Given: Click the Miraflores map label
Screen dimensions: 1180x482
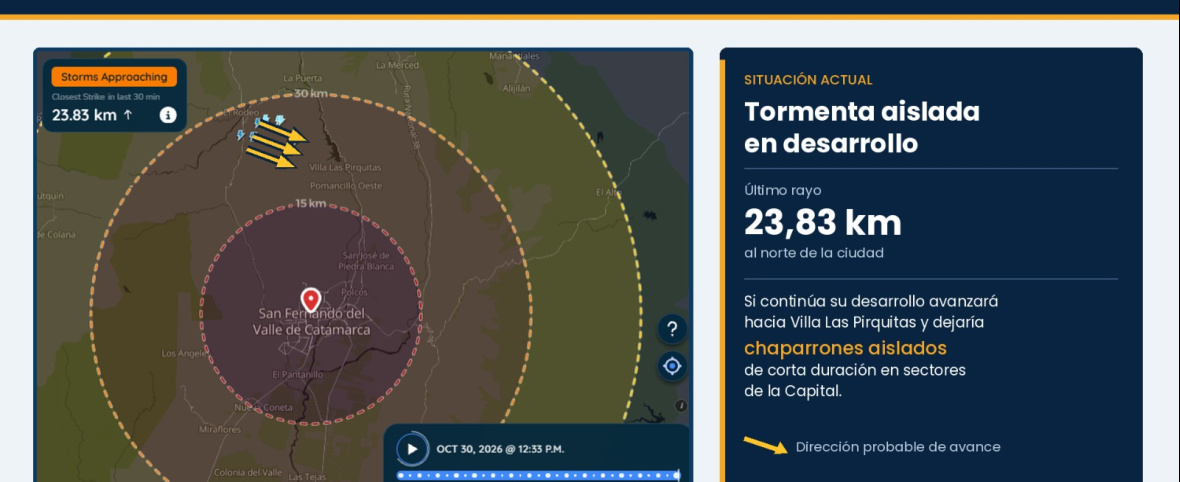Looking at the screenshot, I should pyautogui.click(x=220, y=429).
